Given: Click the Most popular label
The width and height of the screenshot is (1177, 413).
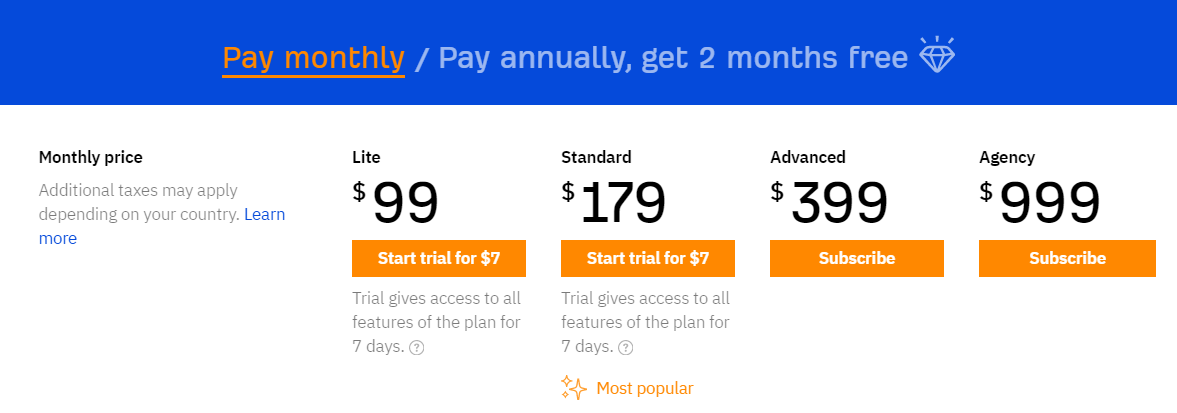Looking at the screenshot, I should coord(645,388).
